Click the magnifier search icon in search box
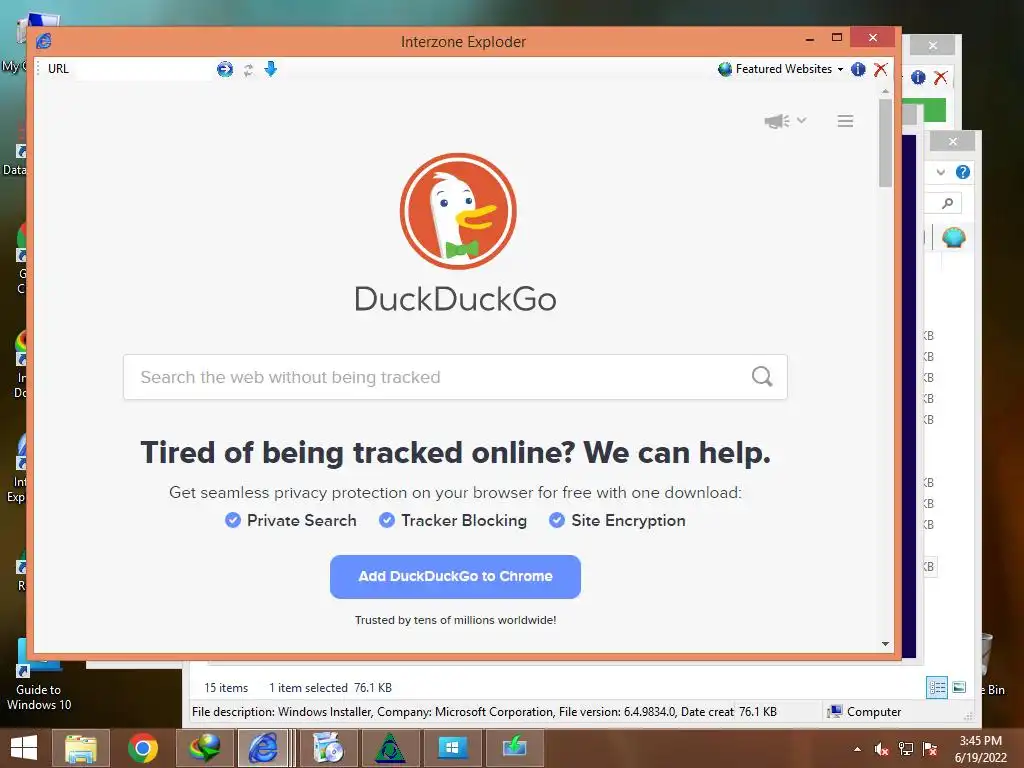Viewport: 1024px width, 768px height. point(761,376)
